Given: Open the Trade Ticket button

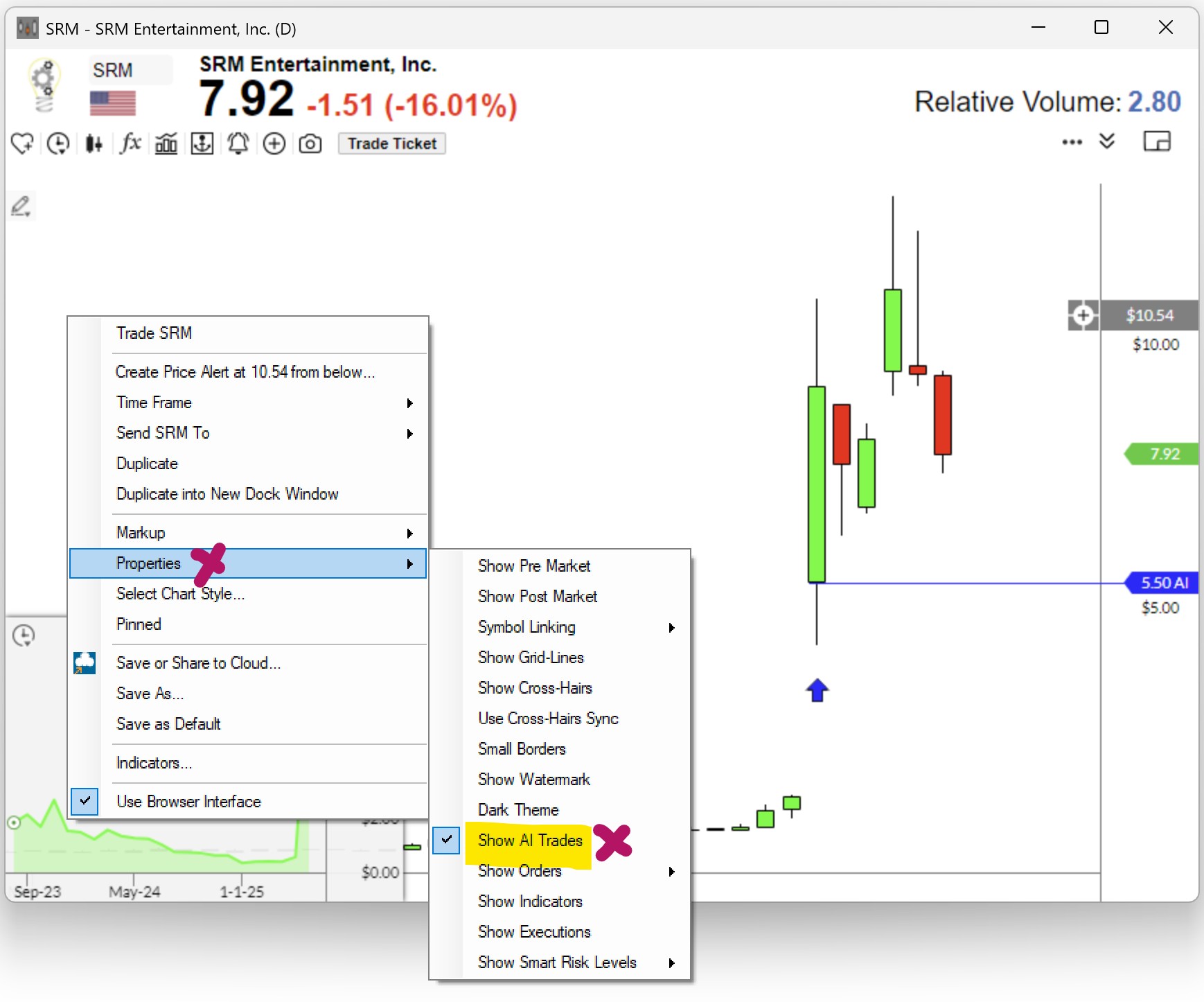Looking at the screenshot, I should [x=392, y=143].
